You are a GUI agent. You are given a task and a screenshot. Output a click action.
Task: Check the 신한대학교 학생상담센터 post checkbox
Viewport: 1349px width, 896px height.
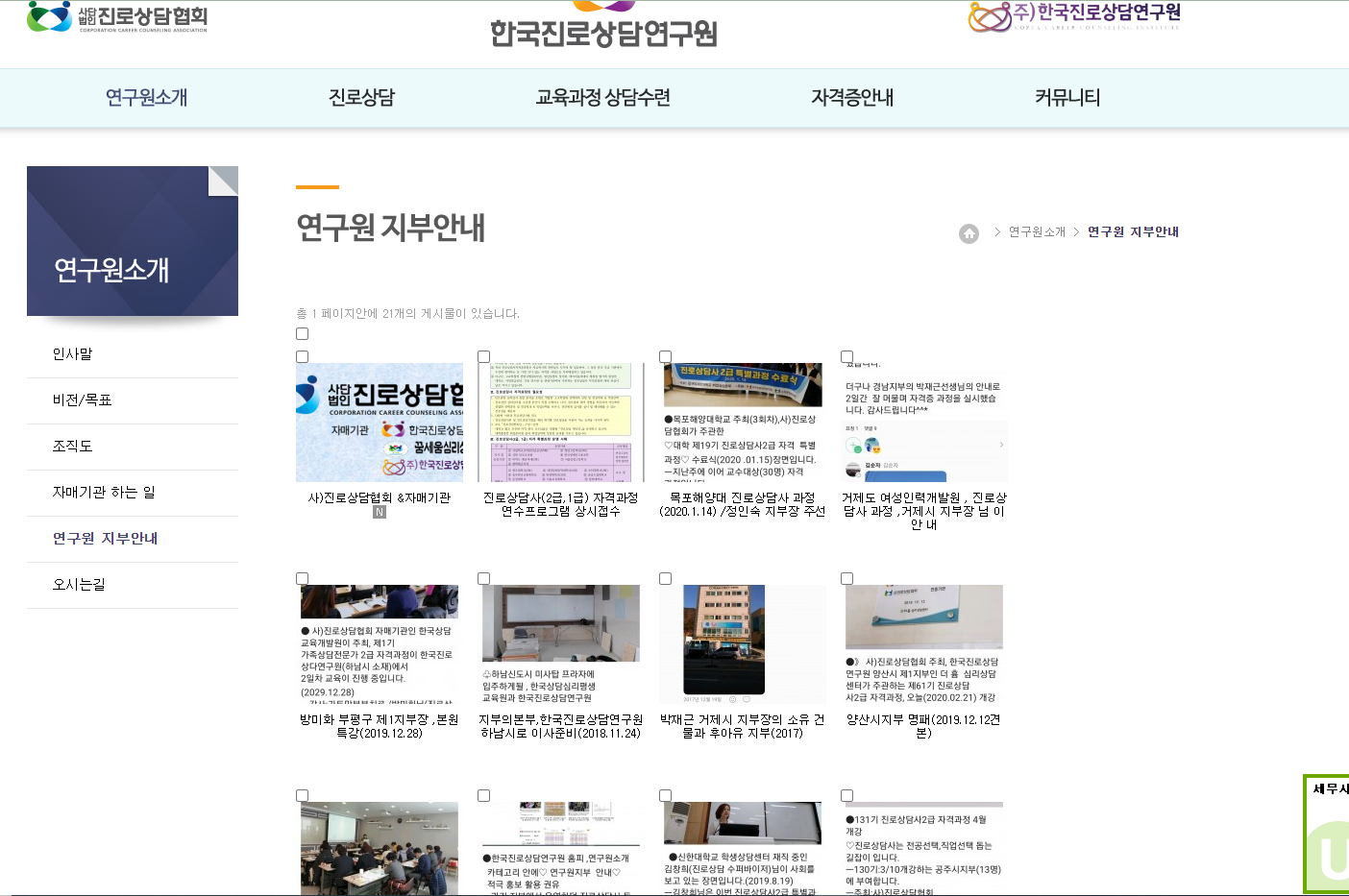(x=665, y=796)
